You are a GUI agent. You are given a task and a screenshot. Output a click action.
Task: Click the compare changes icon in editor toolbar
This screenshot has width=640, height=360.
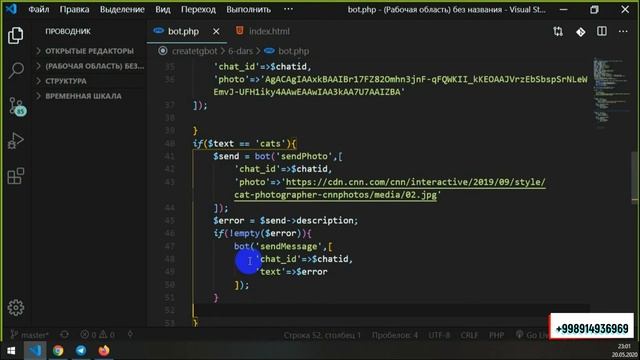coord(558,31)
